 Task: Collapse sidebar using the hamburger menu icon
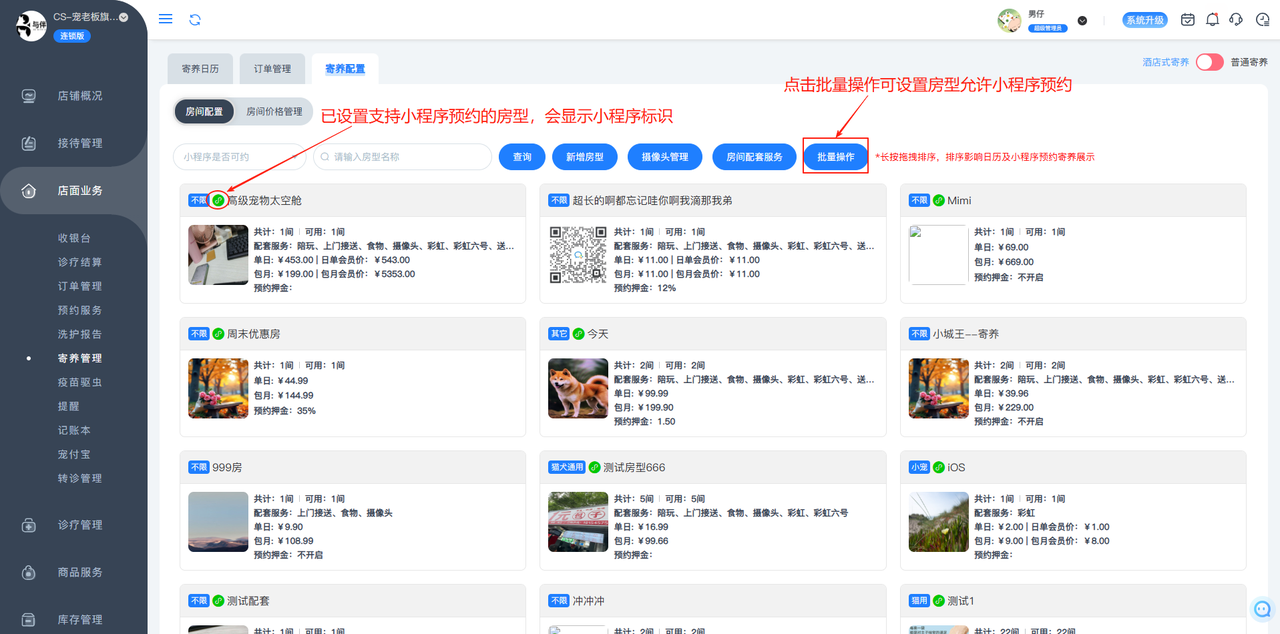tap(166, 19)
